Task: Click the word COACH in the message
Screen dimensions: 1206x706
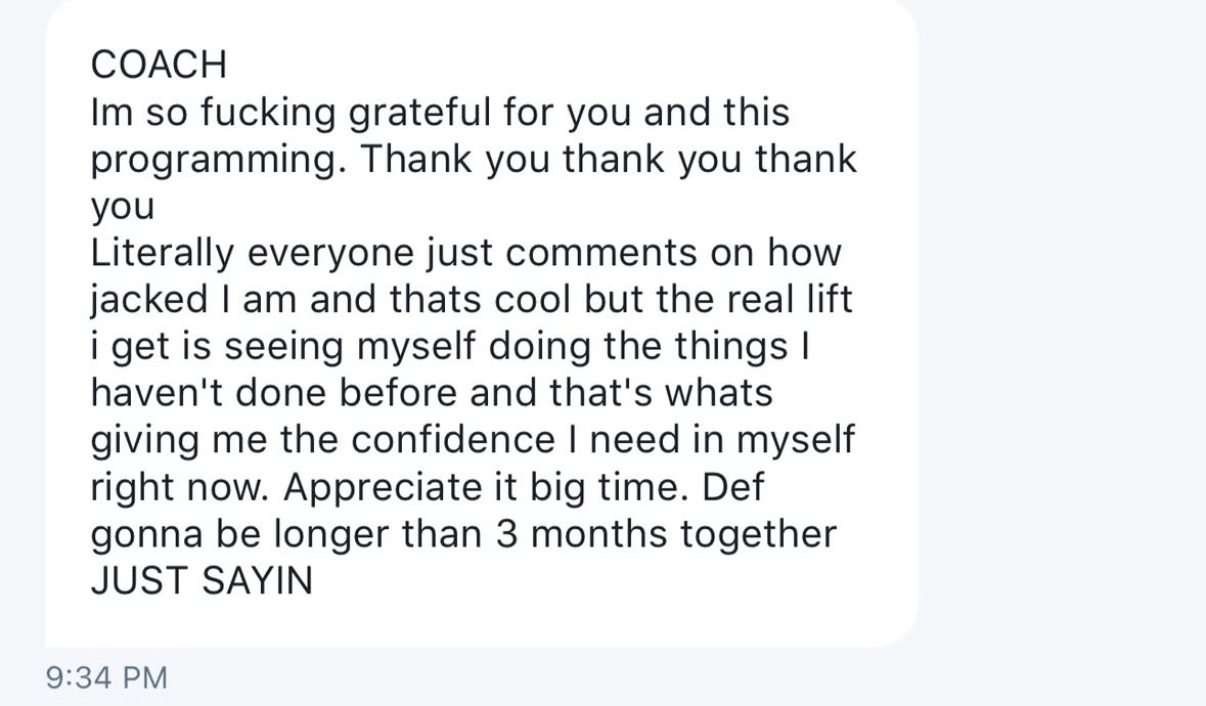Action: (159, 66)
